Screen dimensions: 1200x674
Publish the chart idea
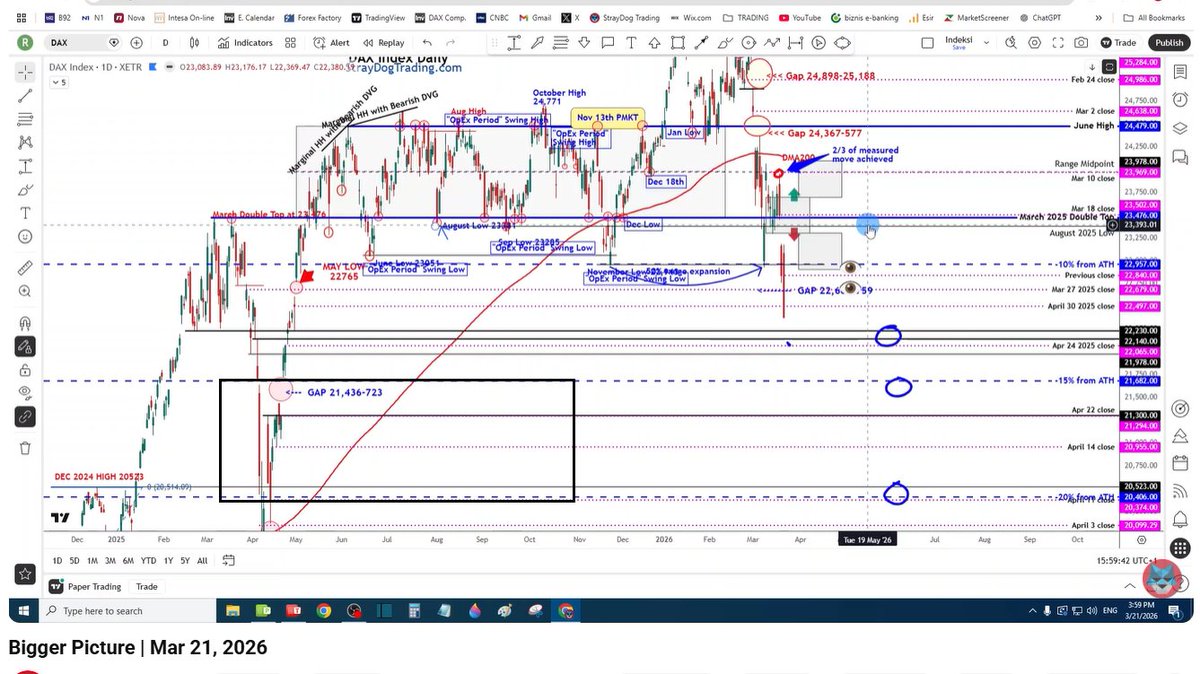pyautogui.click(x=1168, y=43)
